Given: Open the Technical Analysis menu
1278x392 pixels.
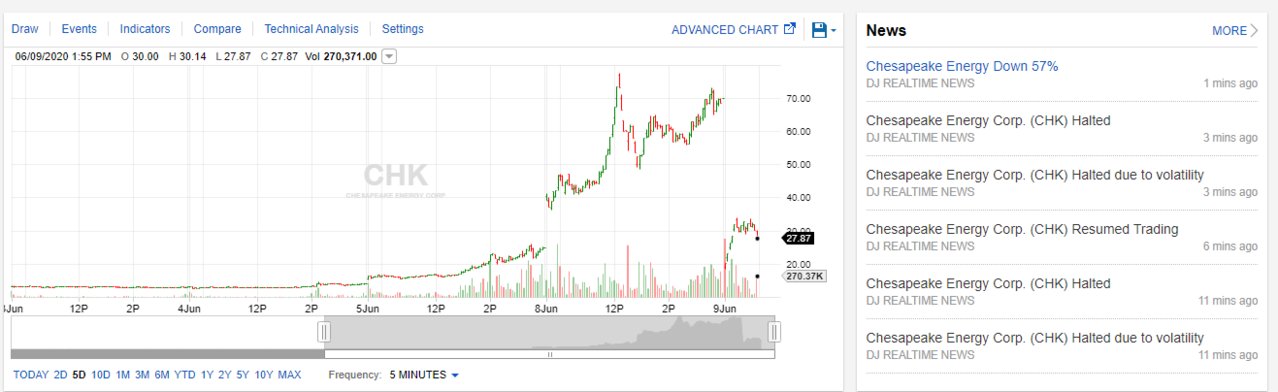Looking at the screenshot, I should click(311, 29).
